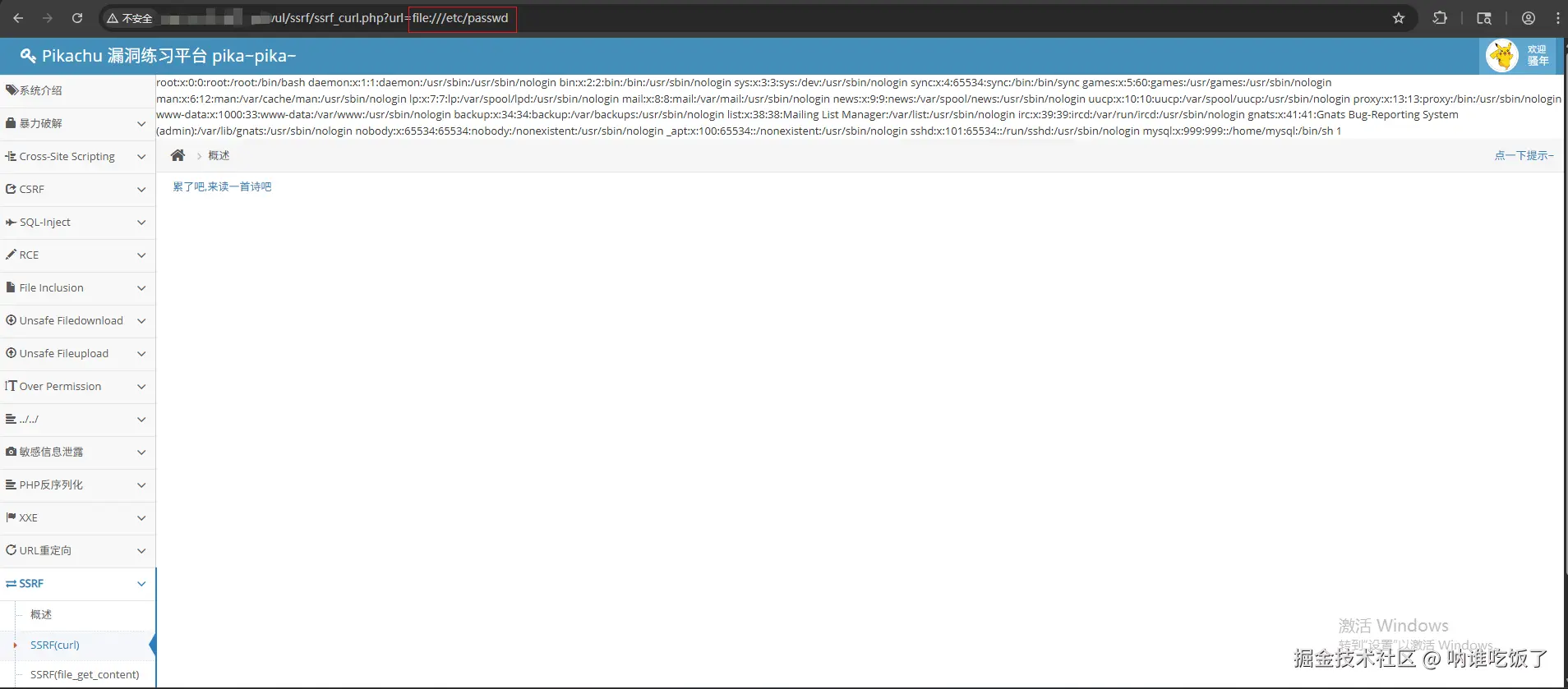Click the Unsafe Filedownload arrow icon
Viewport: 1568px width, 689px height.
coord(11,320)
